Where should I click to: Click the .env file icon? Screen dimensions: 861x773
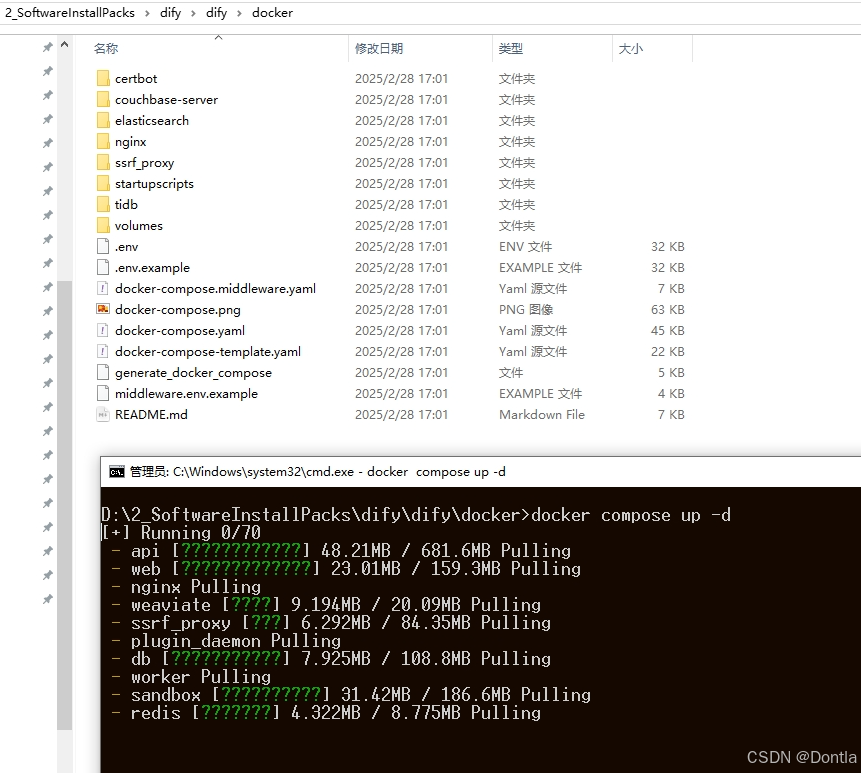(103, 247)
